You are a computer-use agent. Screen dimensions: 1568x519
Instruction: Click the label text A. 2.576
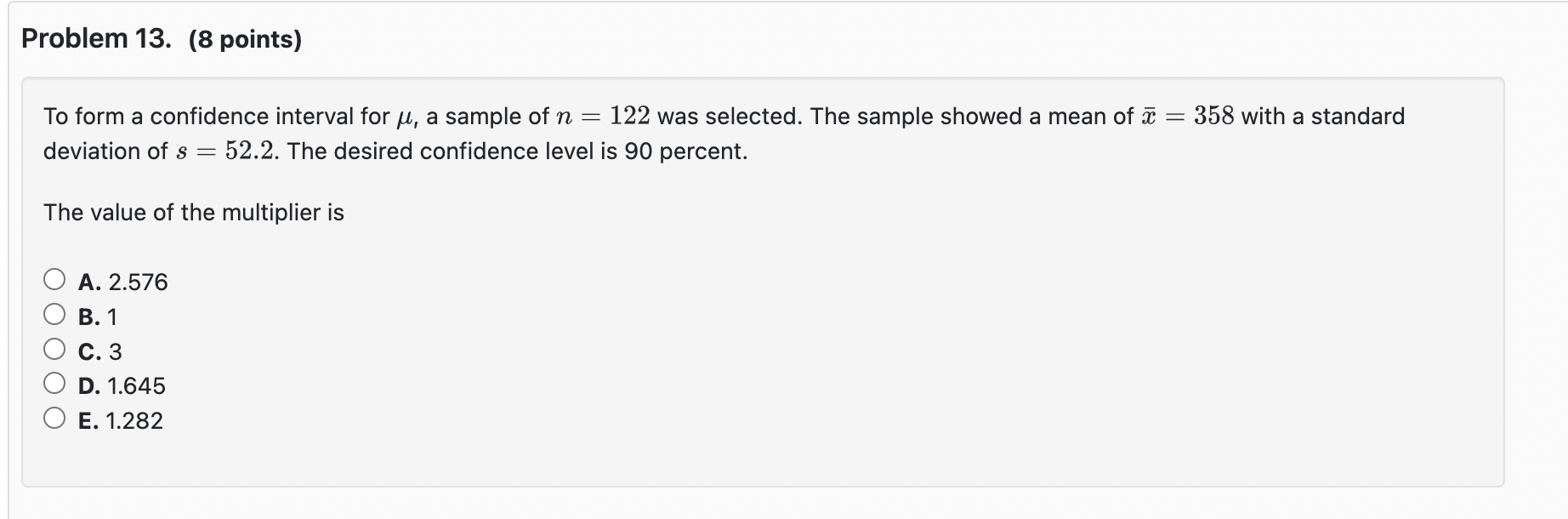[x=123, y=281]
